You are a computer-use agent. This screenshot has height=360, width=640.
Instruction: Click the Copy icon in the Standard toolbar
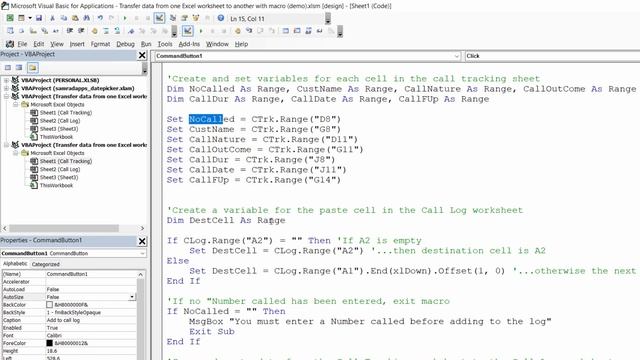pos(64,18)
